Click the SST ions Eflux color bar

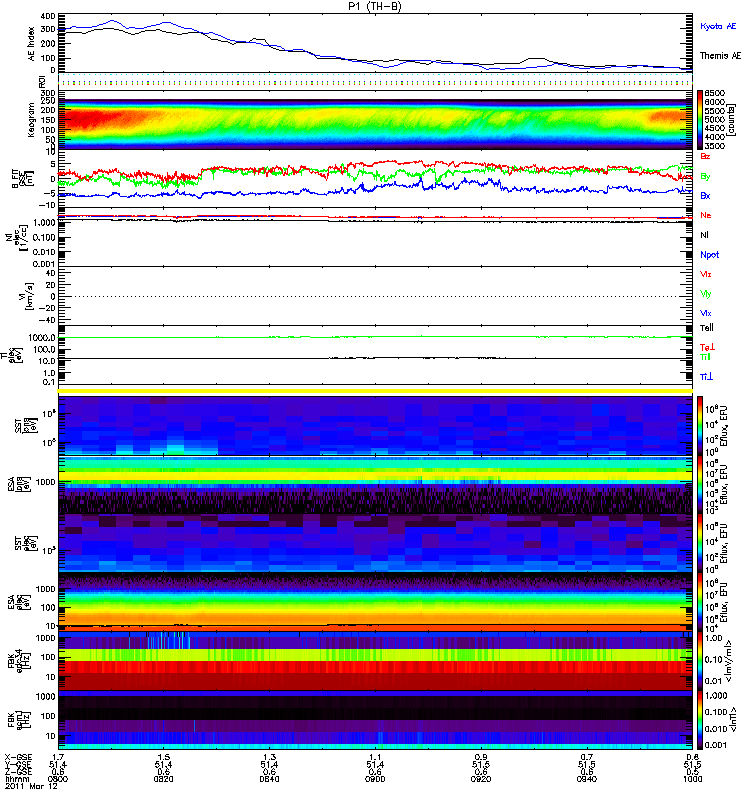click(x=701, y=425)
